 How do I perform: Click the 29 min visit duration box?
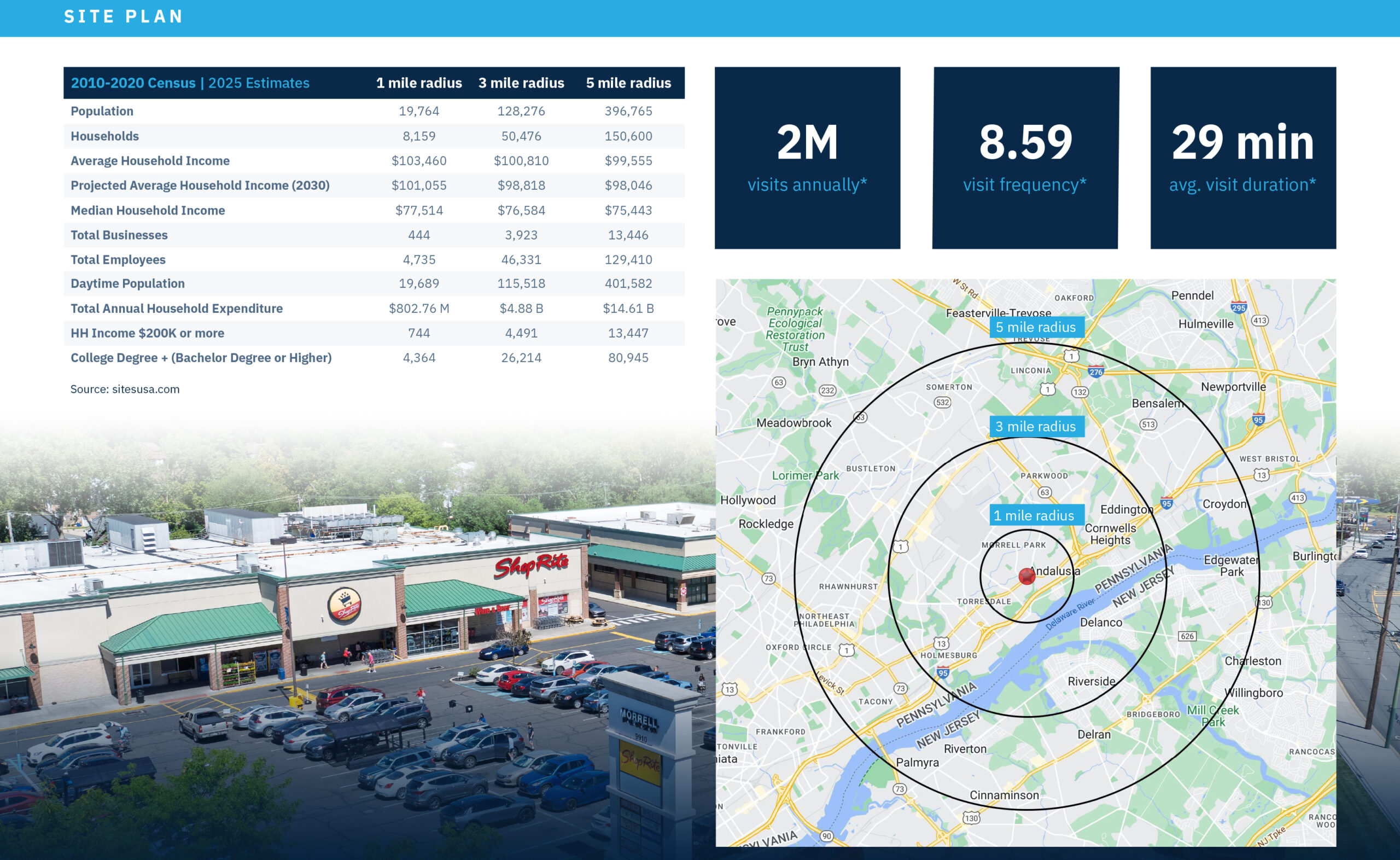[x=1242, y=158]
